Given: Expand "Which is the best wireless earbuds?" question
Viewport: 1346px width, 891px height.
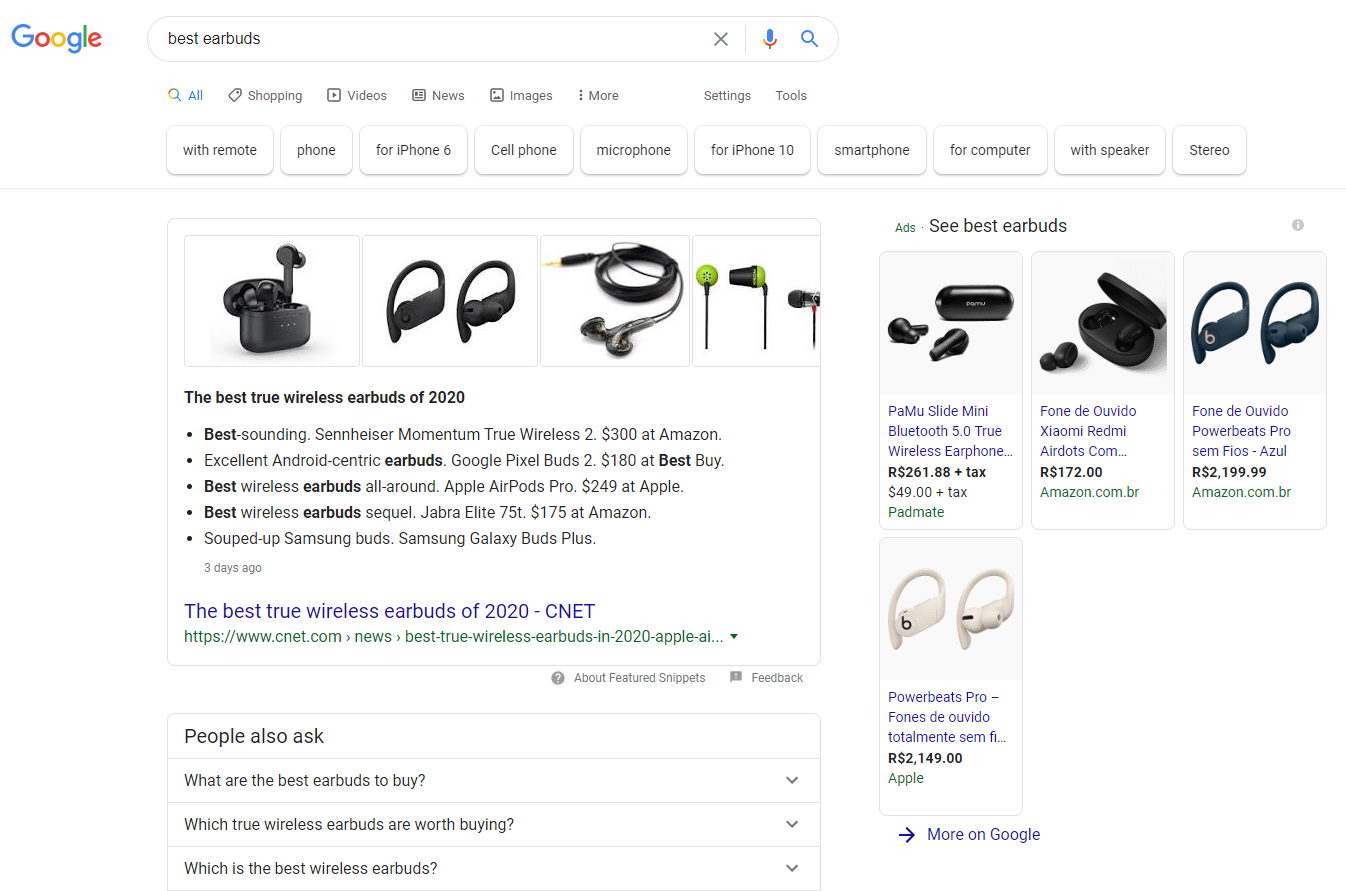Looking at the screenshot, I should [494, 868].
